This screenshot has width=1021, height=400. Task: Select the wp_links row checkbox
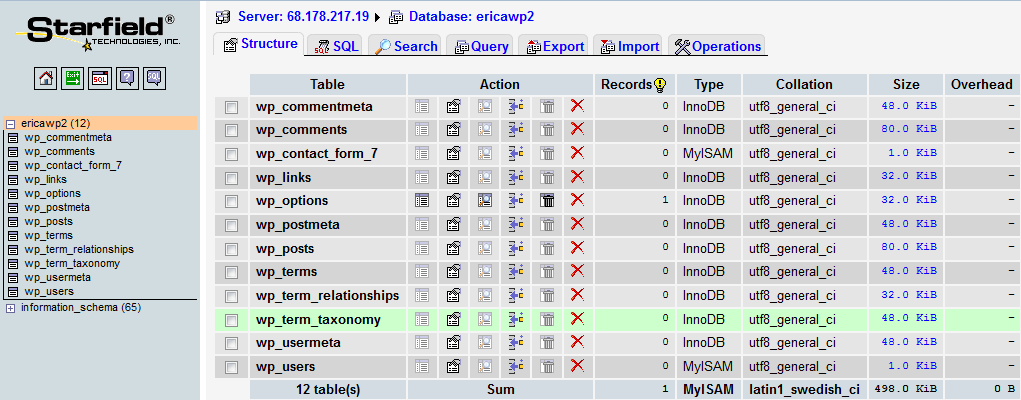click(232, 178)
